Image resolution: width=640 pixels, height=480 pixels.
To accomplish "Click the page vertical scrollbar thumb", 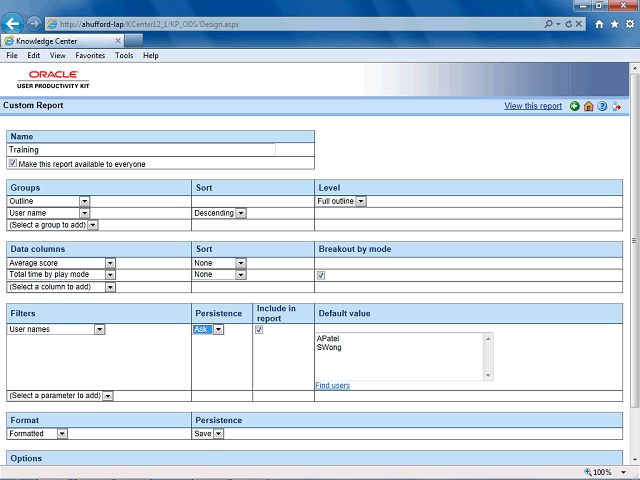I will [x=634, y=240].
